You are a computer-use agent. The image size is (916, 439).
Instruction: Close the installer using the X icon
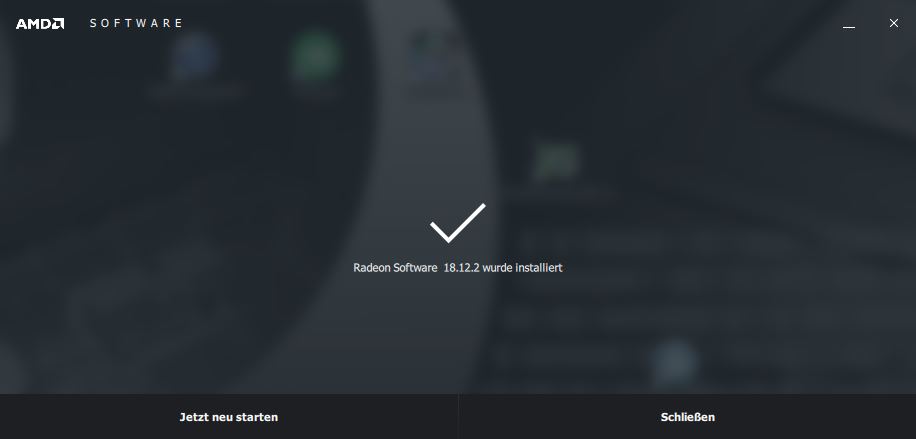point(894,23)
